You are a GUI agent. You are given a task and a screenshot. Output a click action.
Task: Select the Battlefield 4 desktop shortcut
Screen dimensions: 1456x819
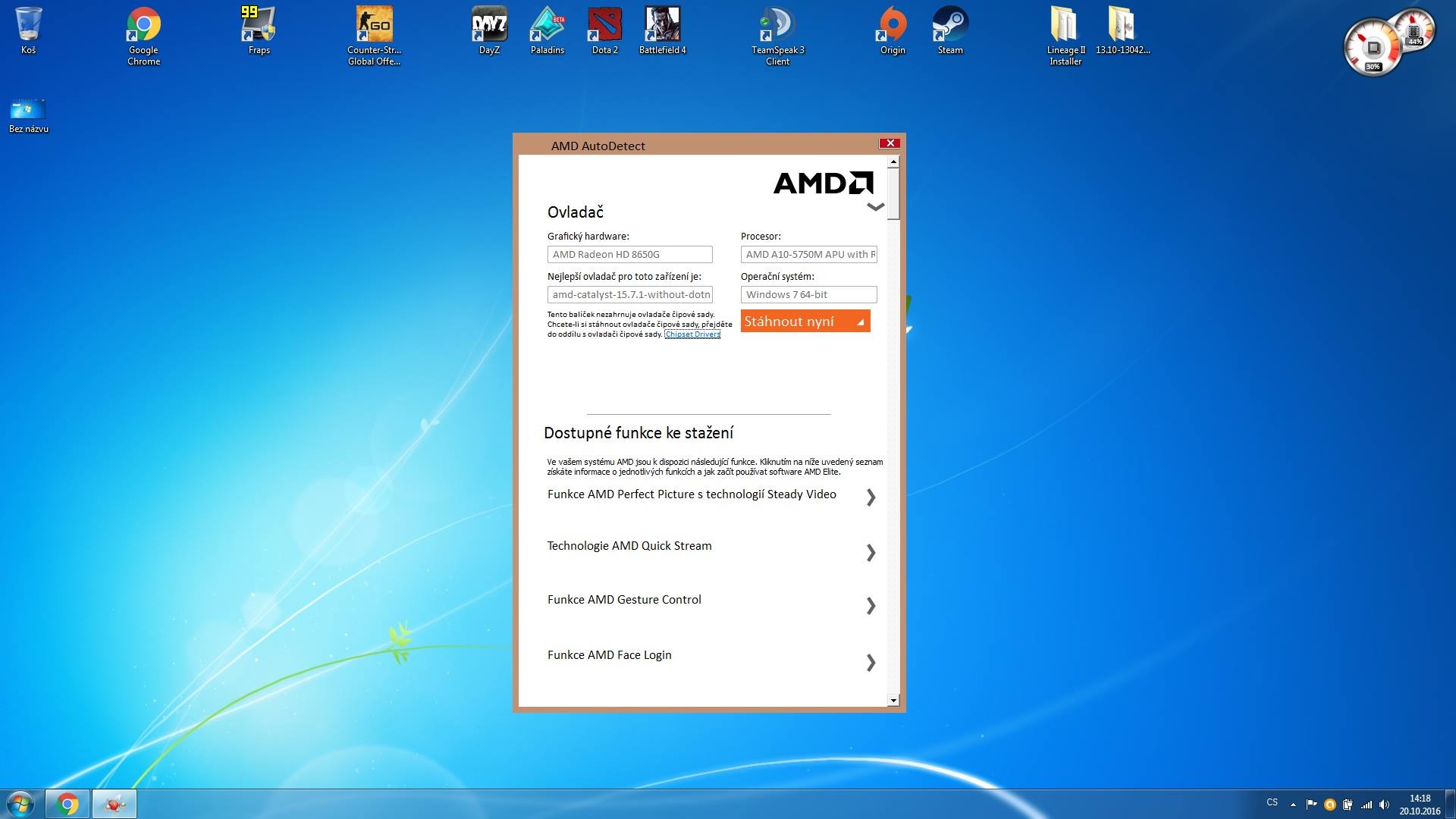point(662,31)
